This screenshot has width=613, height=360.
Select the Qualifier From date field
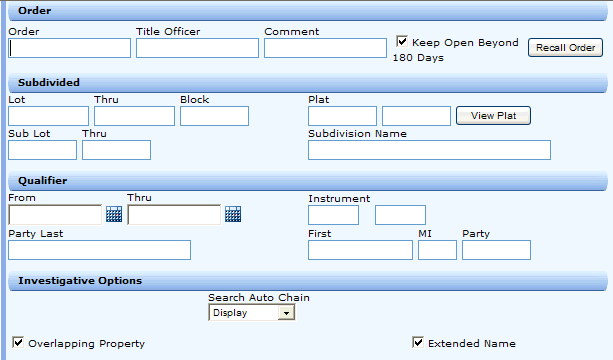click(x=55, y=215)
